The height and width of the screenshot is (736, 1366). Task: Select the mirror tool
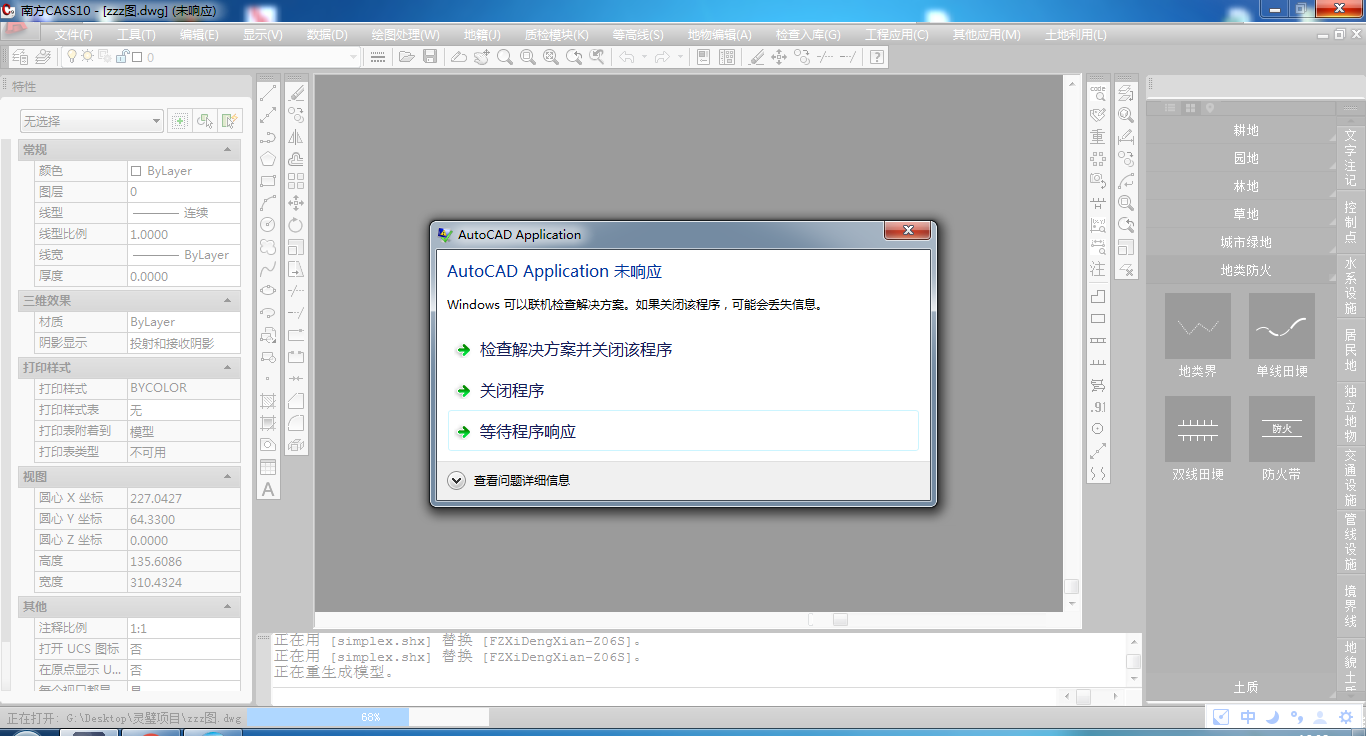pos(296,137)
